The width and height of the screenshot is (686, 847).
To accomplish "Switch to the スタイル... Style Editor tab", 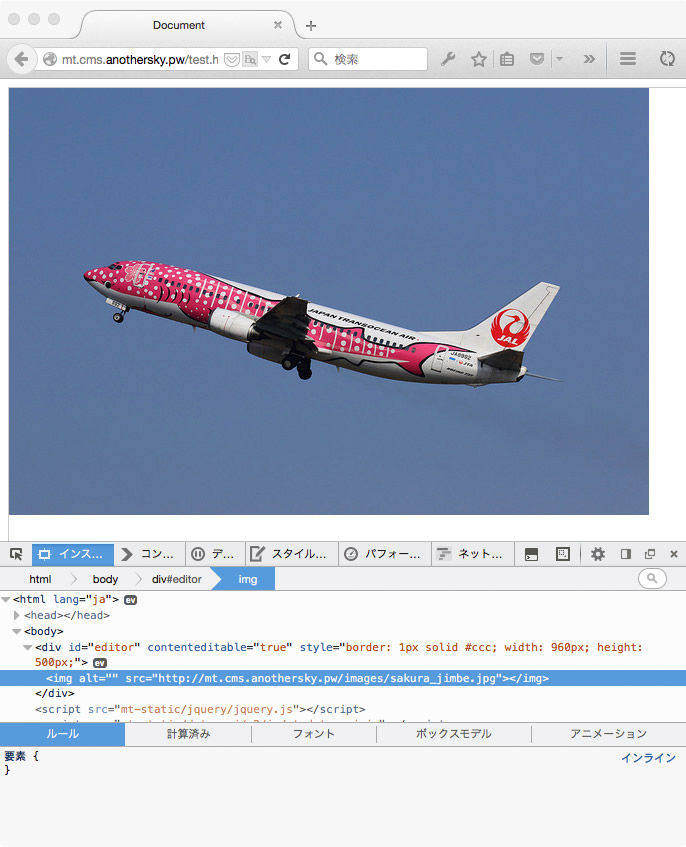I will (x=292, y=554).
